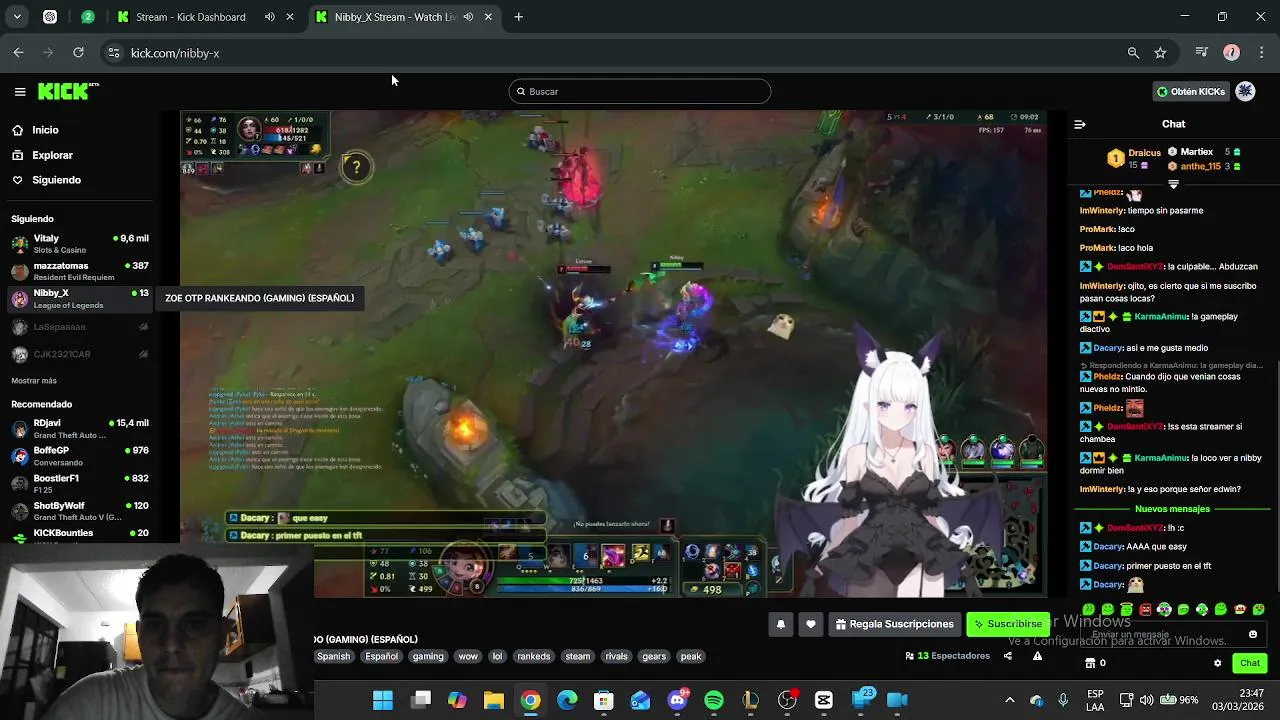Reload the current page
This screenshot has width=1280, height=720.
(78, 52)
